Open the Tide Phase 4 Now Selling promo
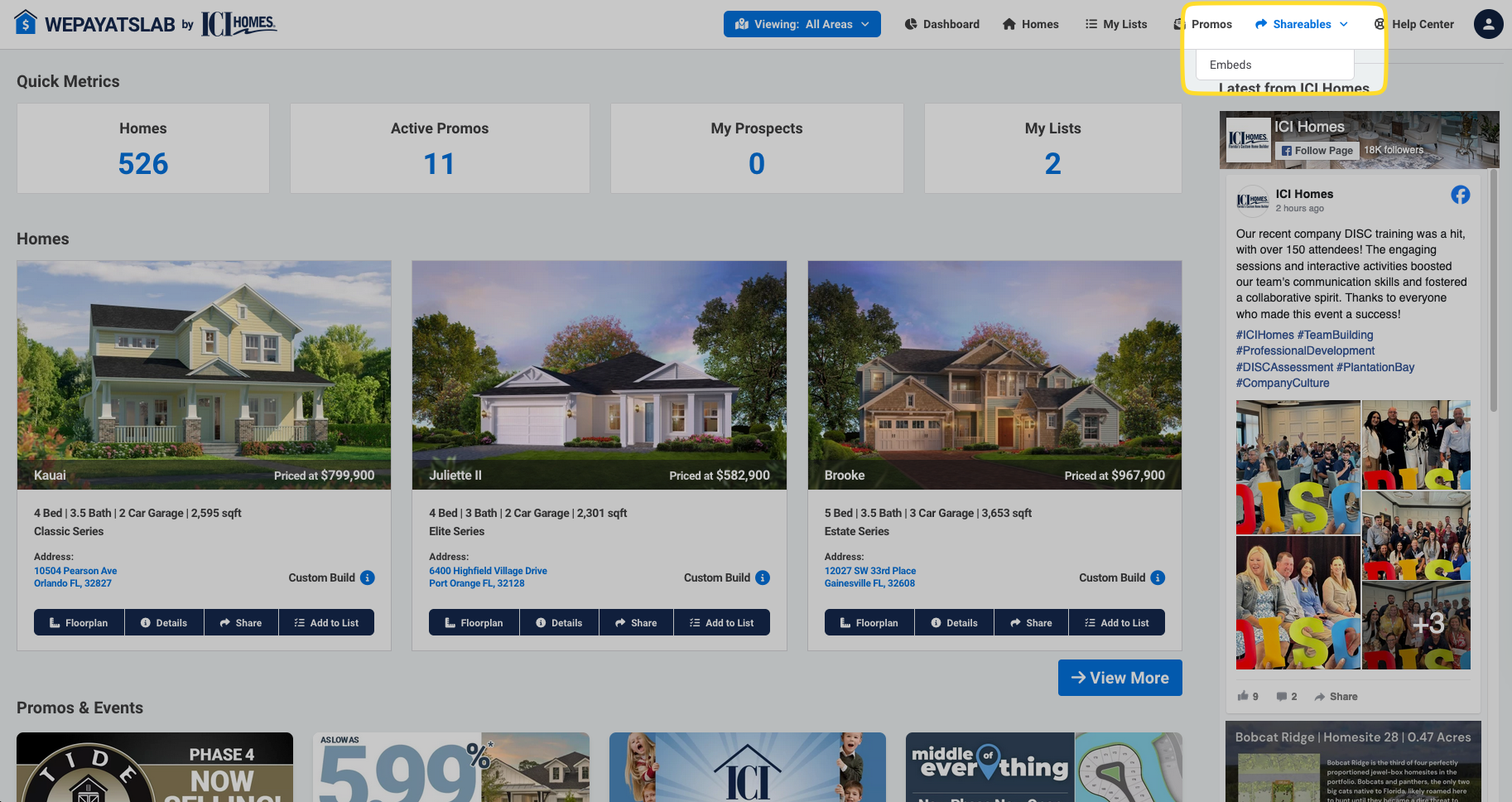The width and height of the screenshot is (1512, 802). 155,767
